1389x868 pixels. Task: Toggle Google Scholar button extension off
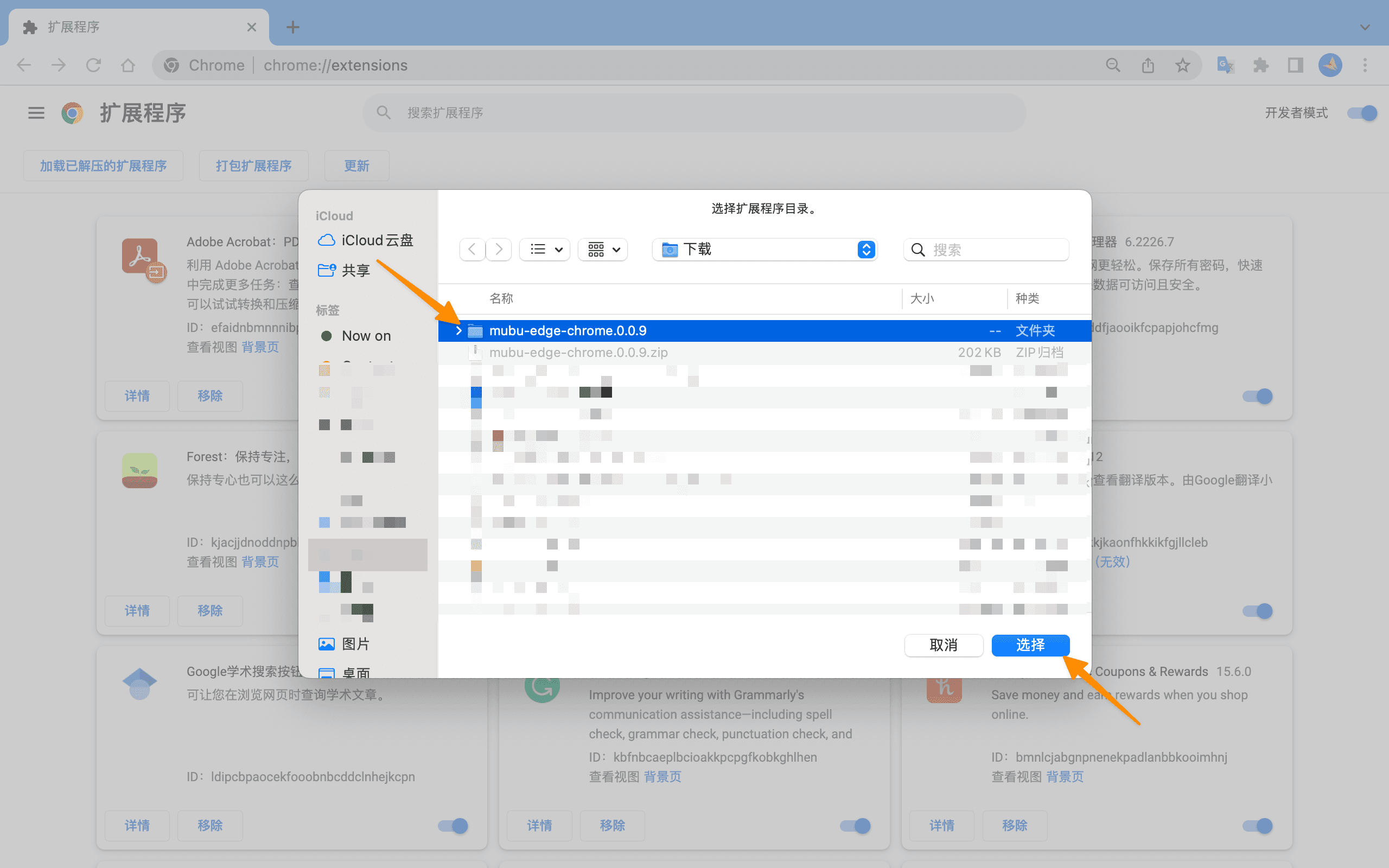(x=453, y=826)
